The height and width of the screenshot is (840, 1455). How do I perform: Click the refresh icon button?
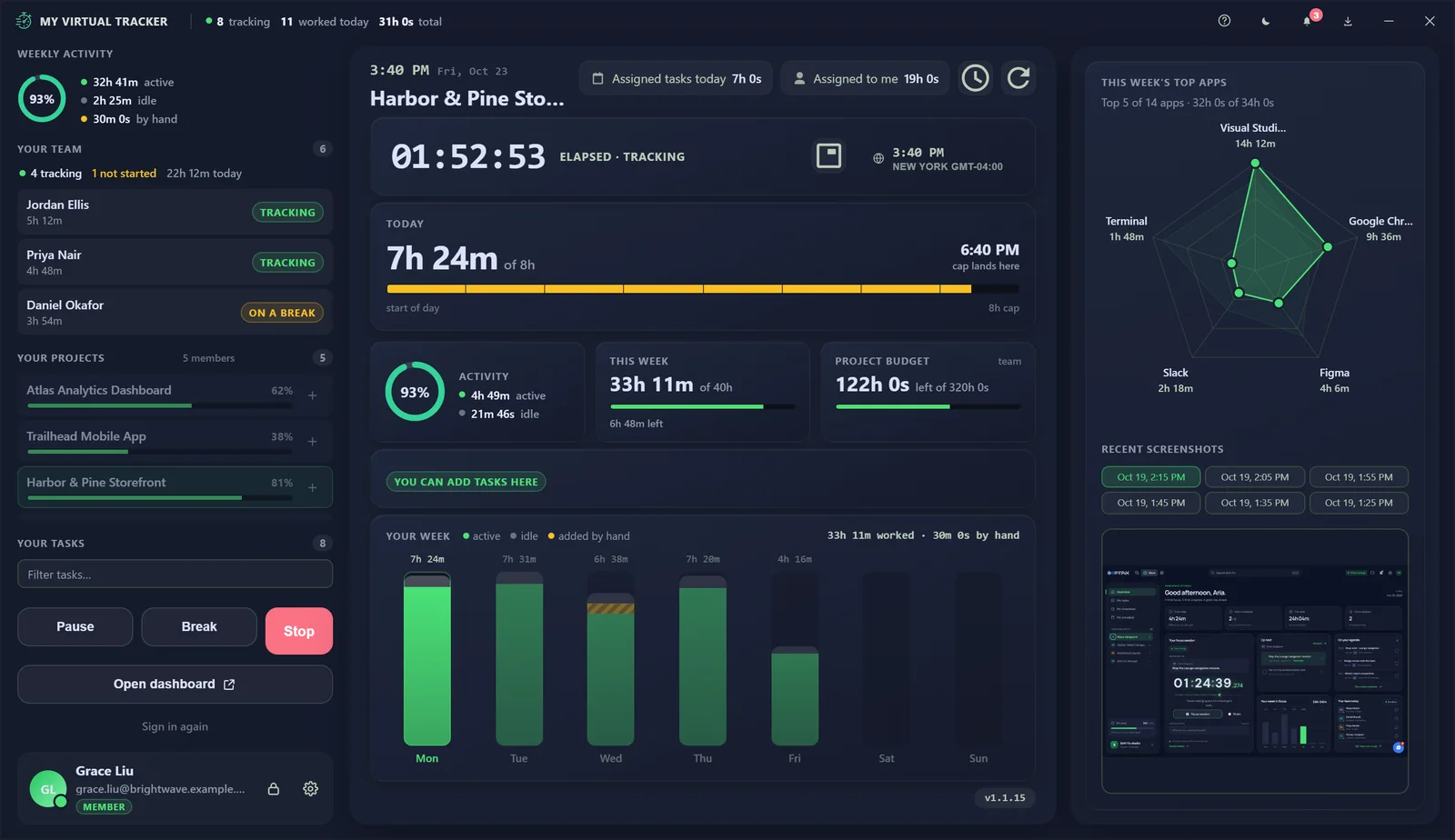coord(1018,78)
